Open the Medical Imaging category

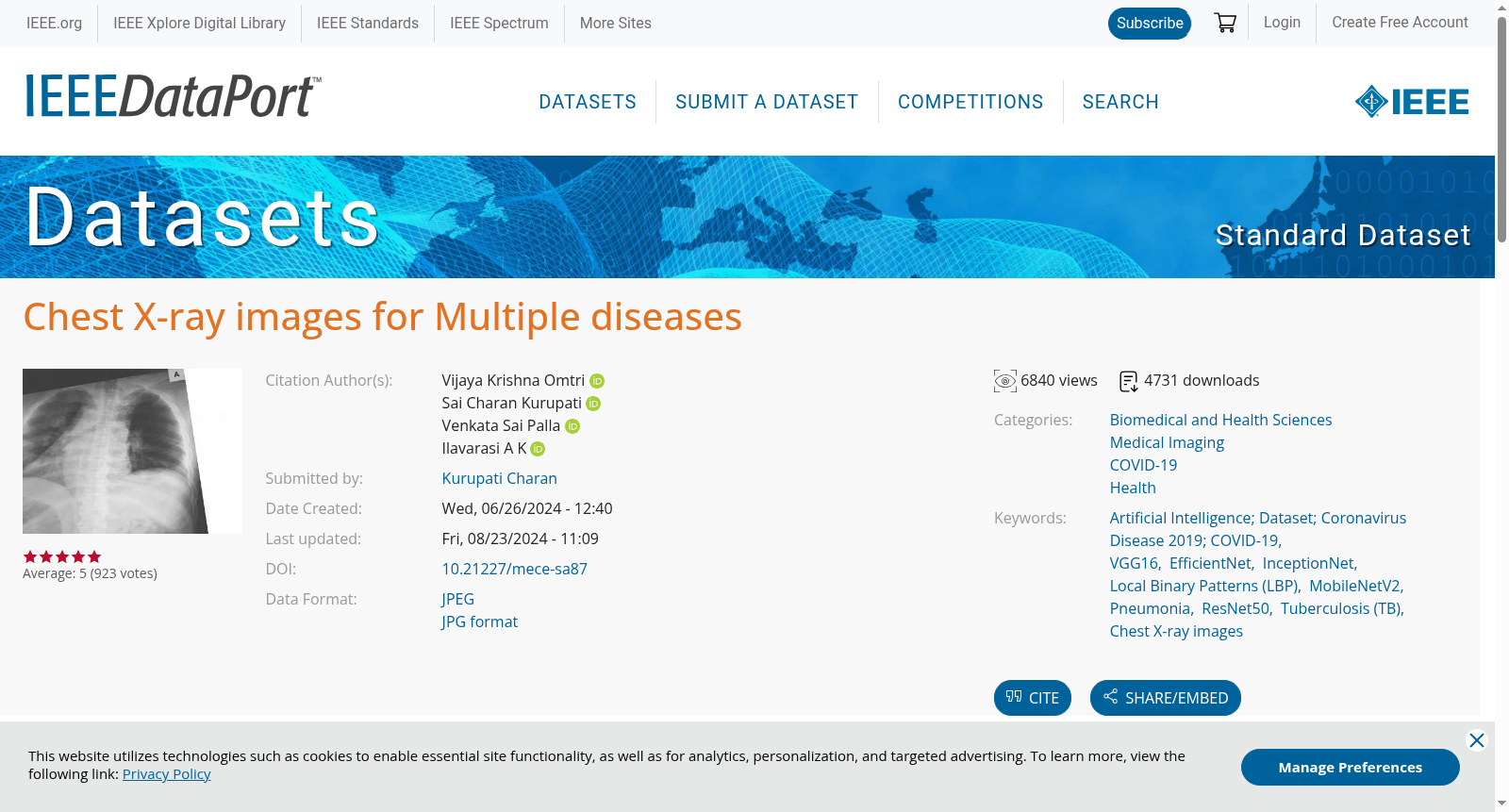tap(1167, 443)
